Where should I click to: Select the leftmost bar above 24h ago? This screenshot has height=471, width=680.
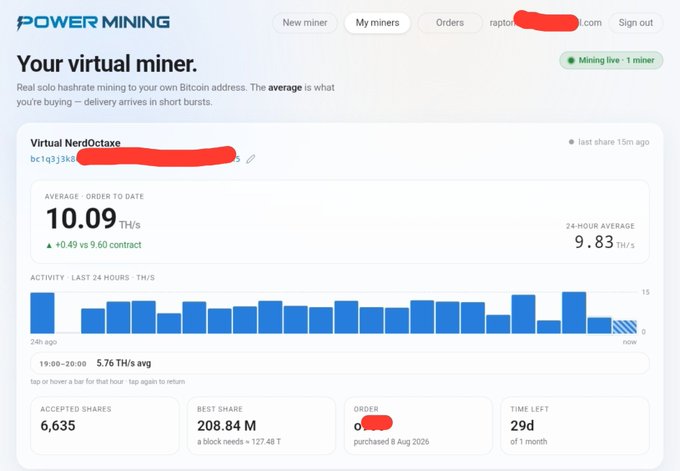42,313
